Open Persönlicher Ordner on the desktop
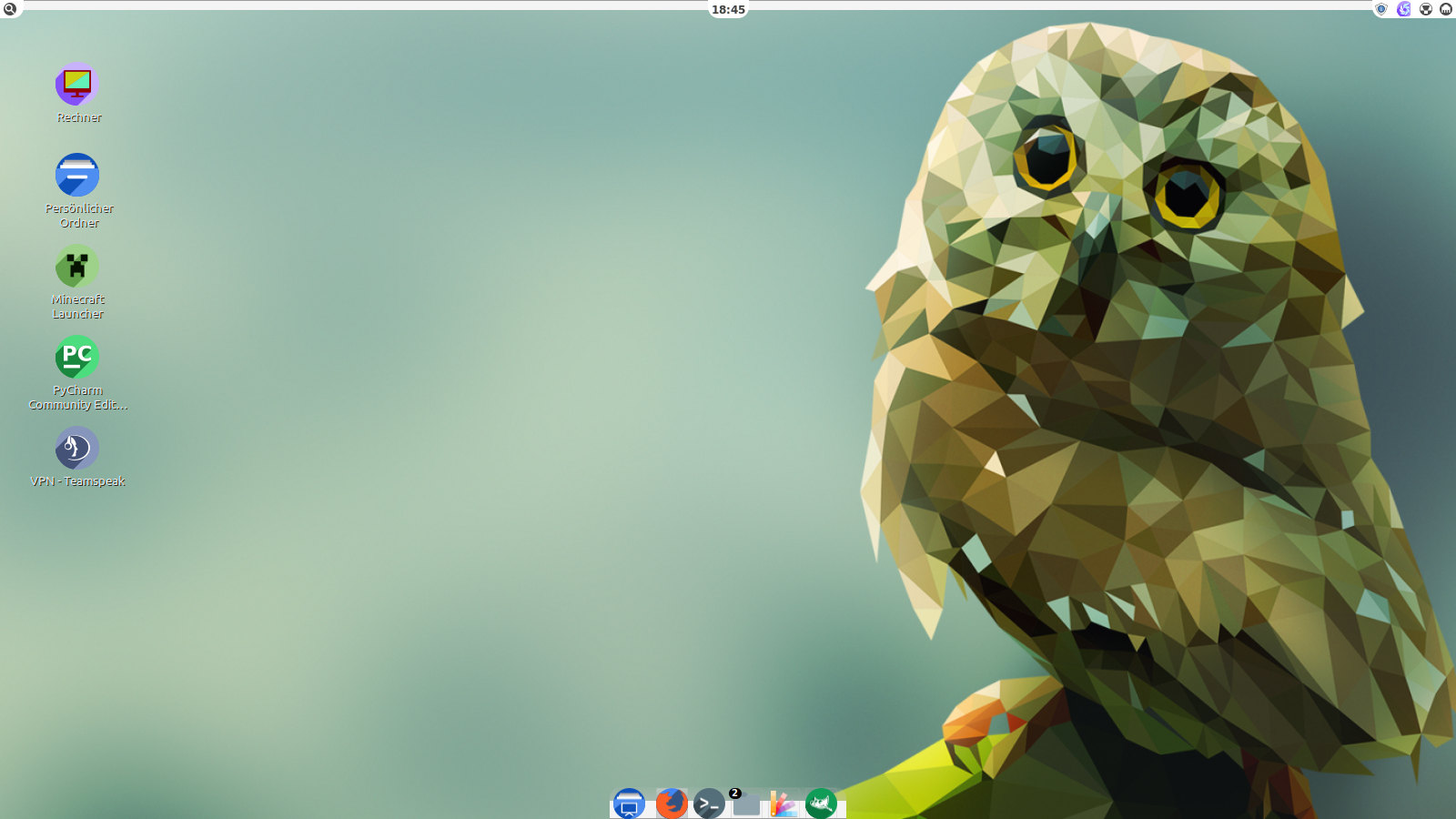Image resolution: width=1456 pixels, height=819 pixels. click(x=77, y=176)
